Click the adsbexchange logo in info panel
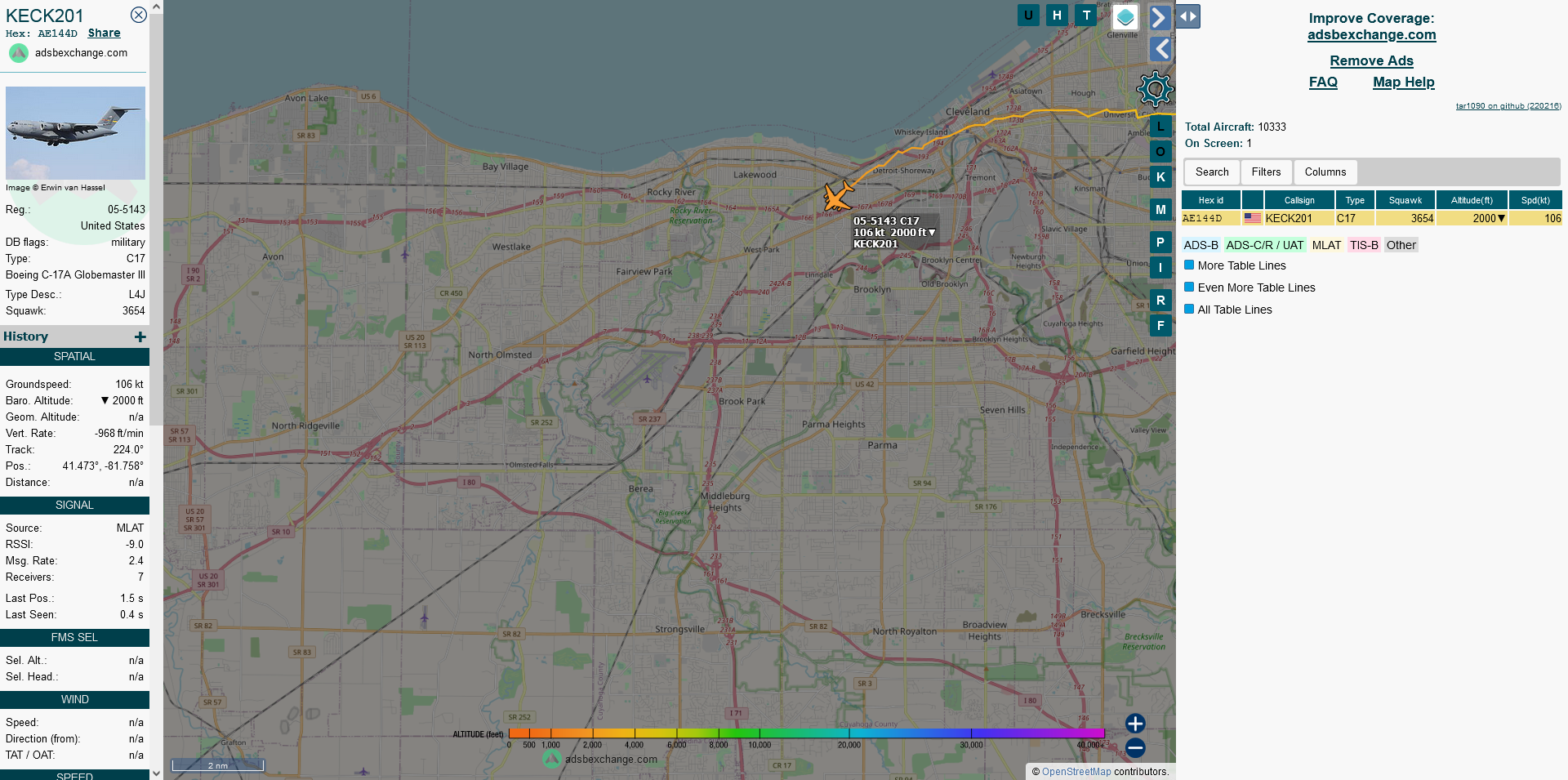This screenshot has width=1568, height=780. 19,53
